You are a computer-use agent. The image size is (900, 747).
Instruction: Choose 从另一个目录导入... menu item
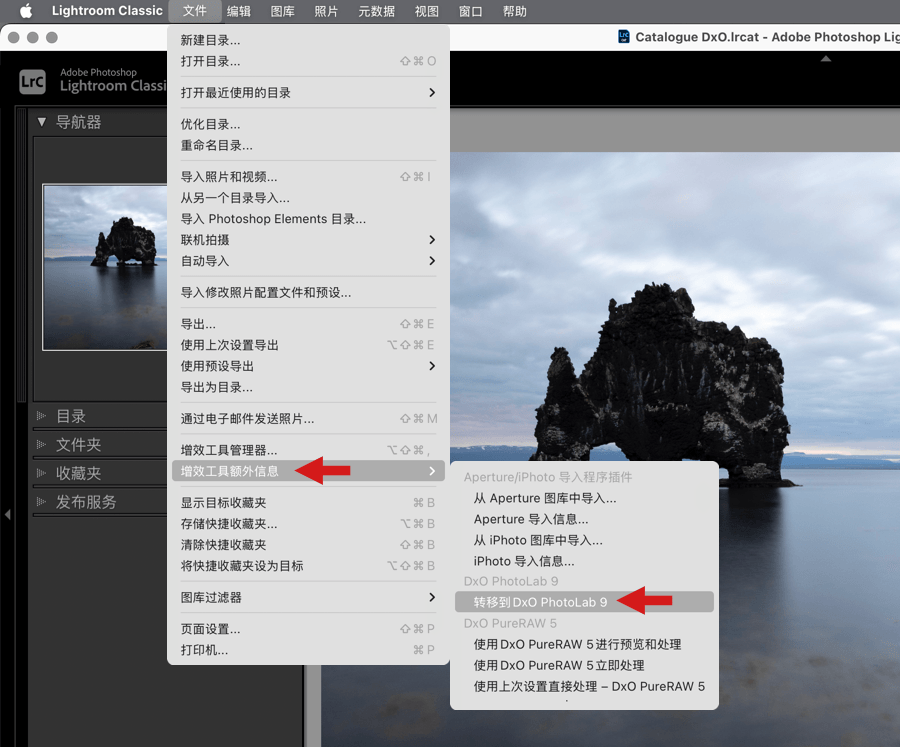tap(308, 198)
